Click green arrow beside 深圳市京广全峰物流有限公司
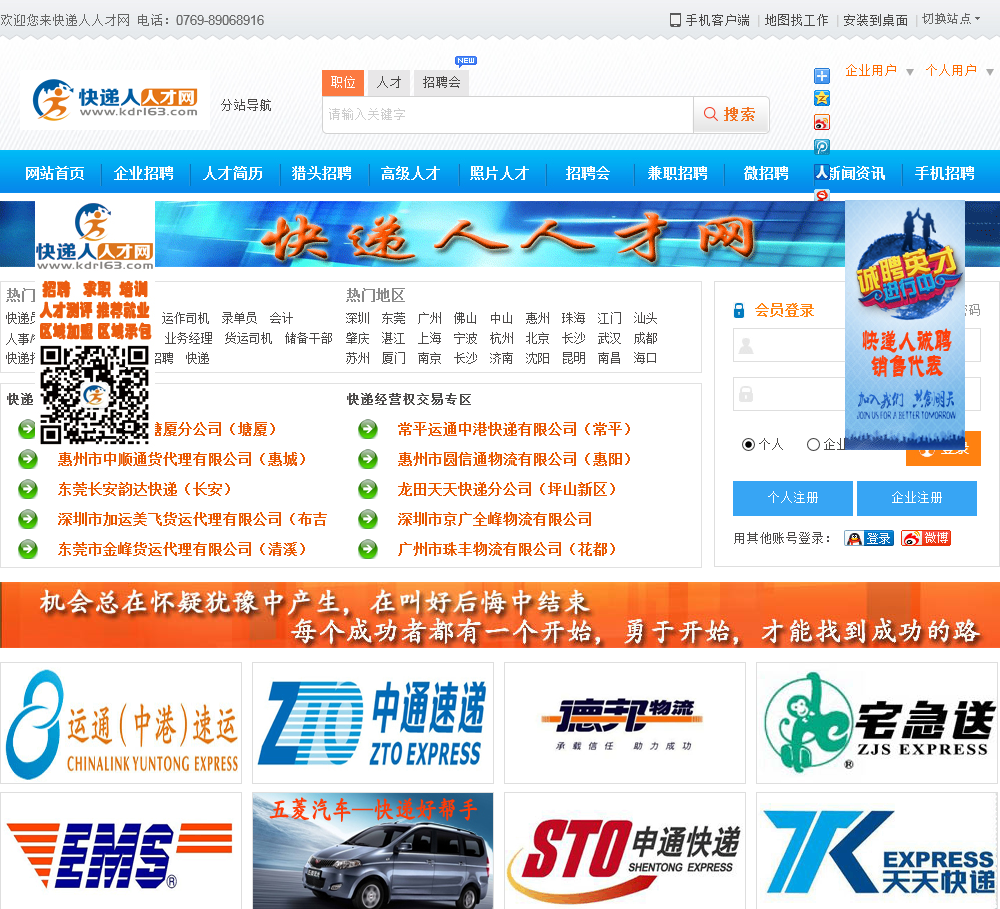The image size is (1000, 909). tap(368, 519)
